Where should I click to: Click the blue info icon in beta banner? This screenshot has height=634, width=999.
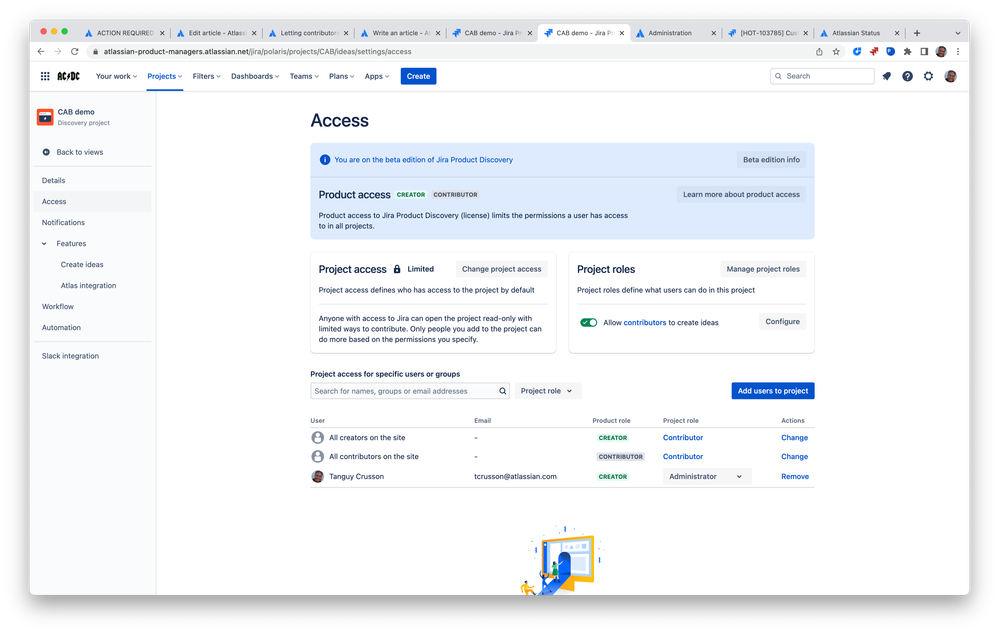click(x=325, y=160)
